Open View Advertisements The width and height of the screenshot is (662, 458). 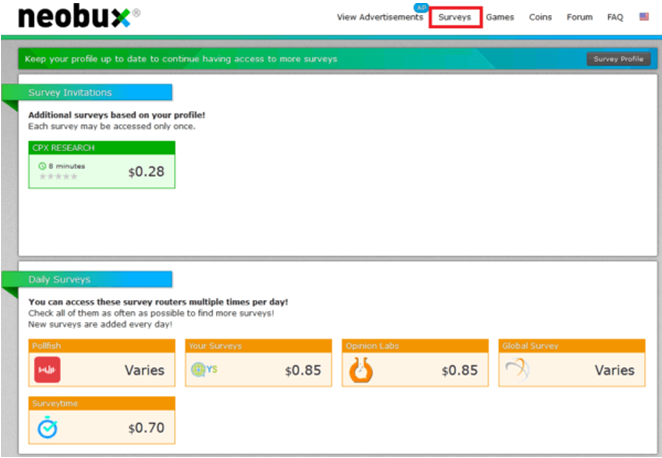pyautogui.click(x=380, y=17)
